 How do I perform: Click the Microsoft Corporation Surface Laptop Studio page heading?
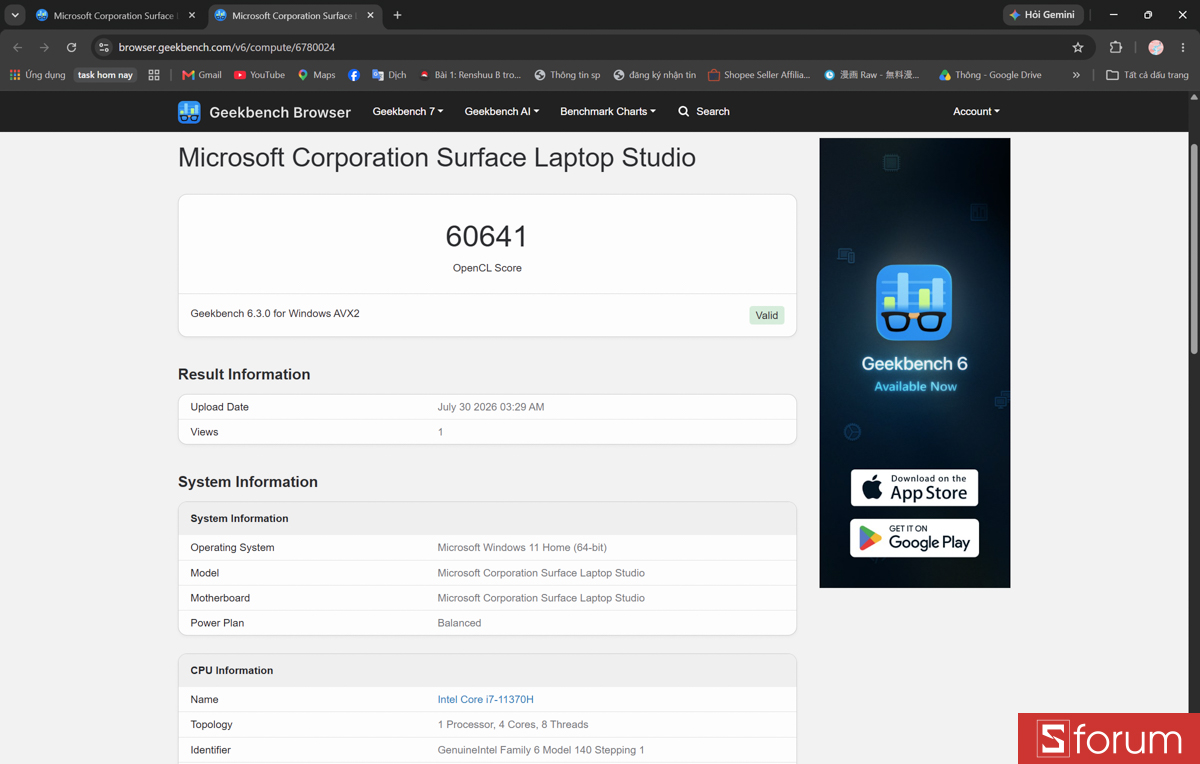[x=437, y=157]
